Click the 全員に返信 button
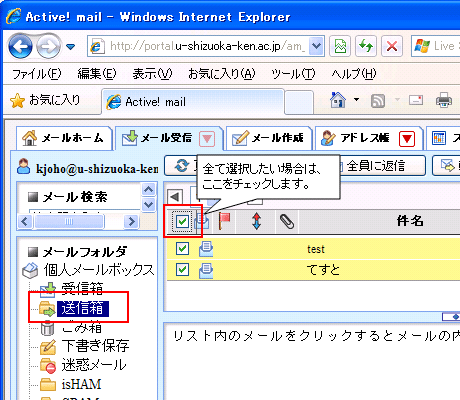The image size is (460, 400). click(382, 165)
